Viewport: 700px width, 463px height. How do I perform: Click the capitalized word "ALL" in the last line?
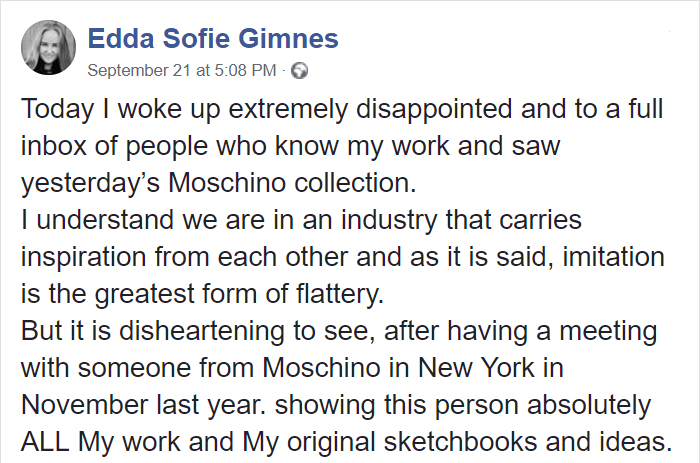[46, 442]
